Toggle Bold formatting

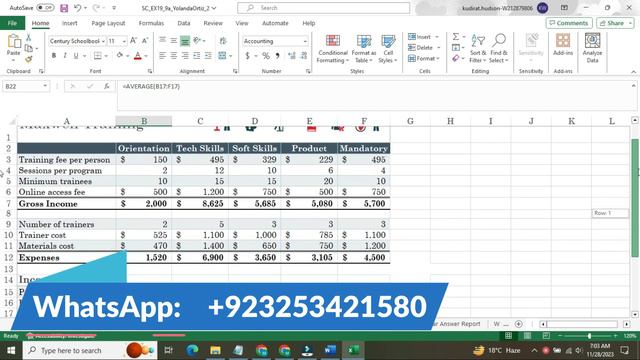tap(53, 56)
